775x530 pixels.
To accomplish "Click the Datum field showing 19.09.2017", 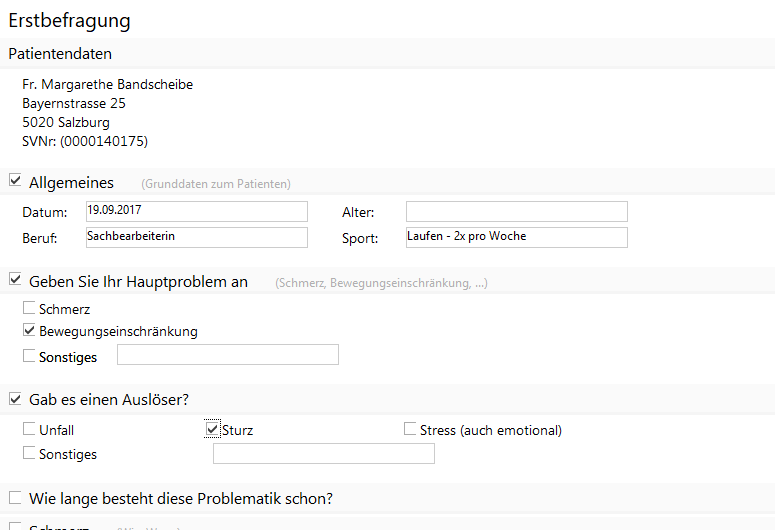I will point(196,211).
